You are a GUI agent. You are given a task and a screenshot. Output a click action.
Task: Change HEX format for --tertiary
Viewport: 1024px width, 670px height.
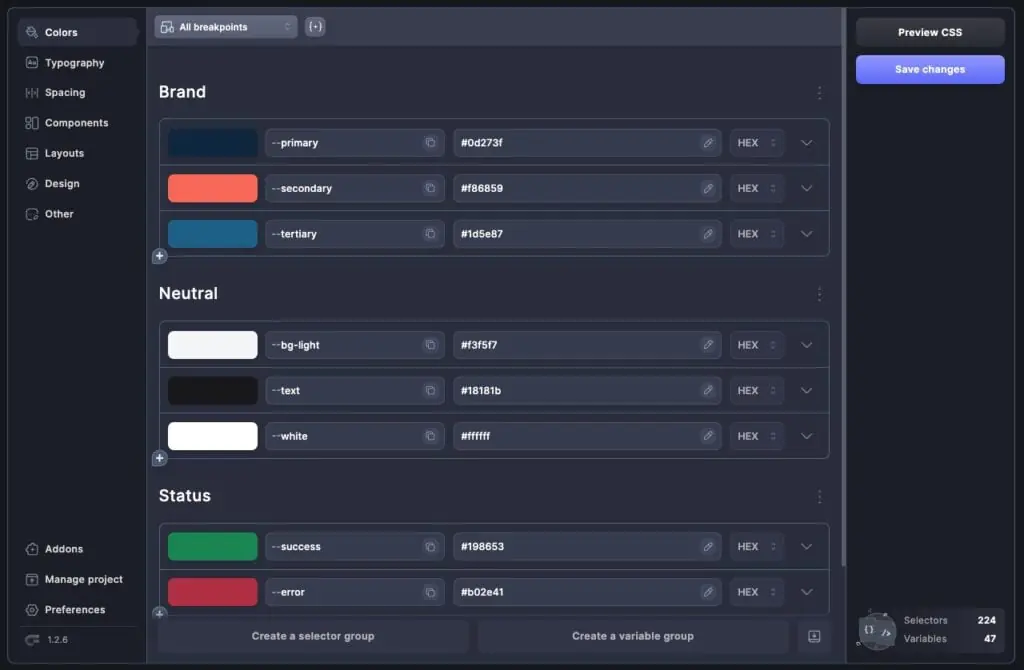tap(756, 234)
